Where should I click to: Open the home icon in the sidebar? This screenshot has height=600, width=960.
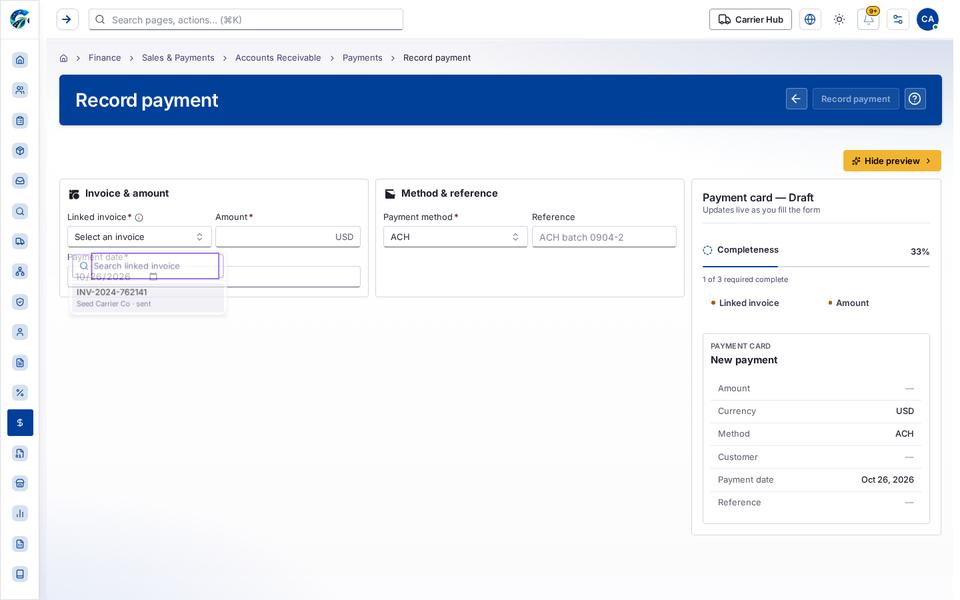20,59
